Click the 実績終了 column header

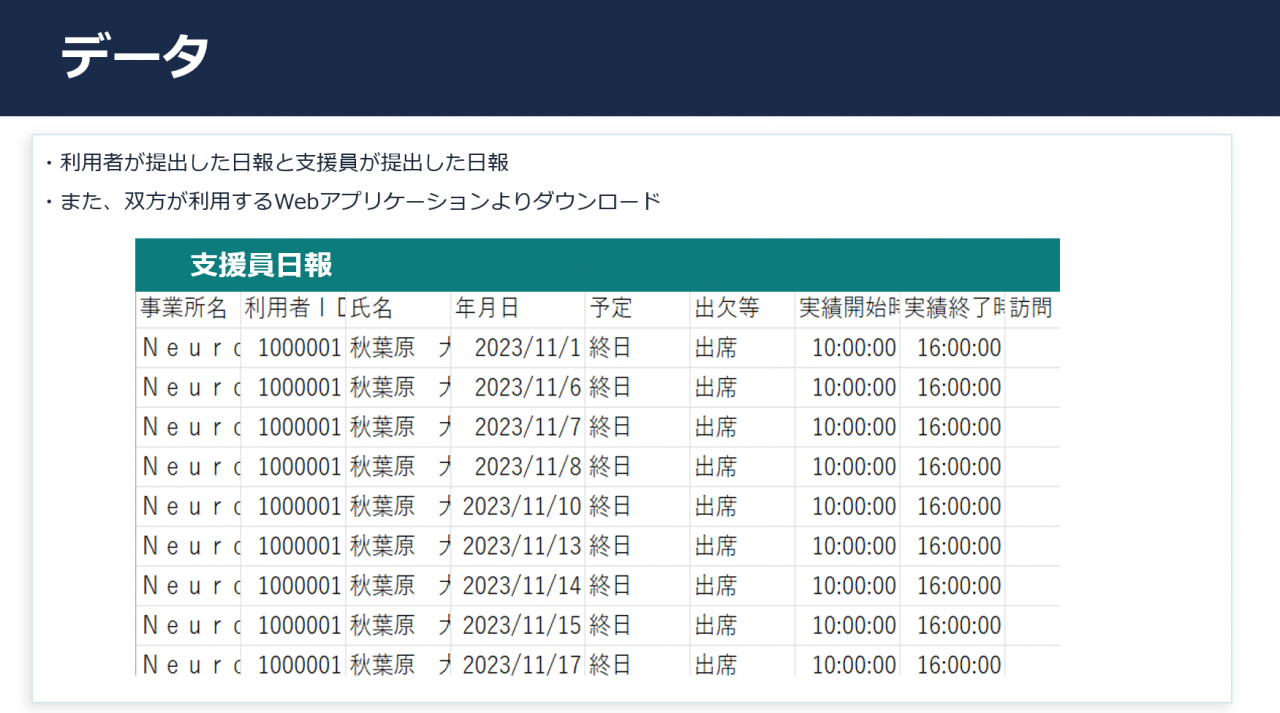(x=954, y=308)
